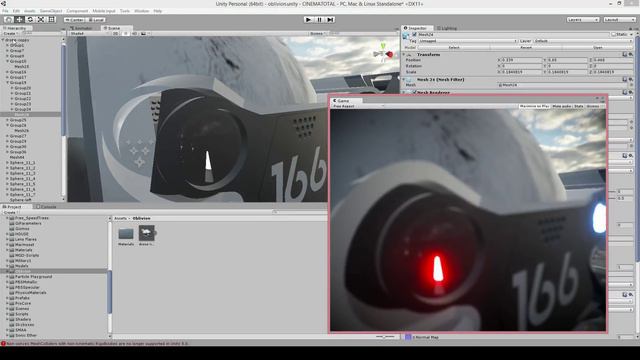Screen dimensions: 640x360
Task: Open the Layers dropdown
Action: [x=583, y=20]
